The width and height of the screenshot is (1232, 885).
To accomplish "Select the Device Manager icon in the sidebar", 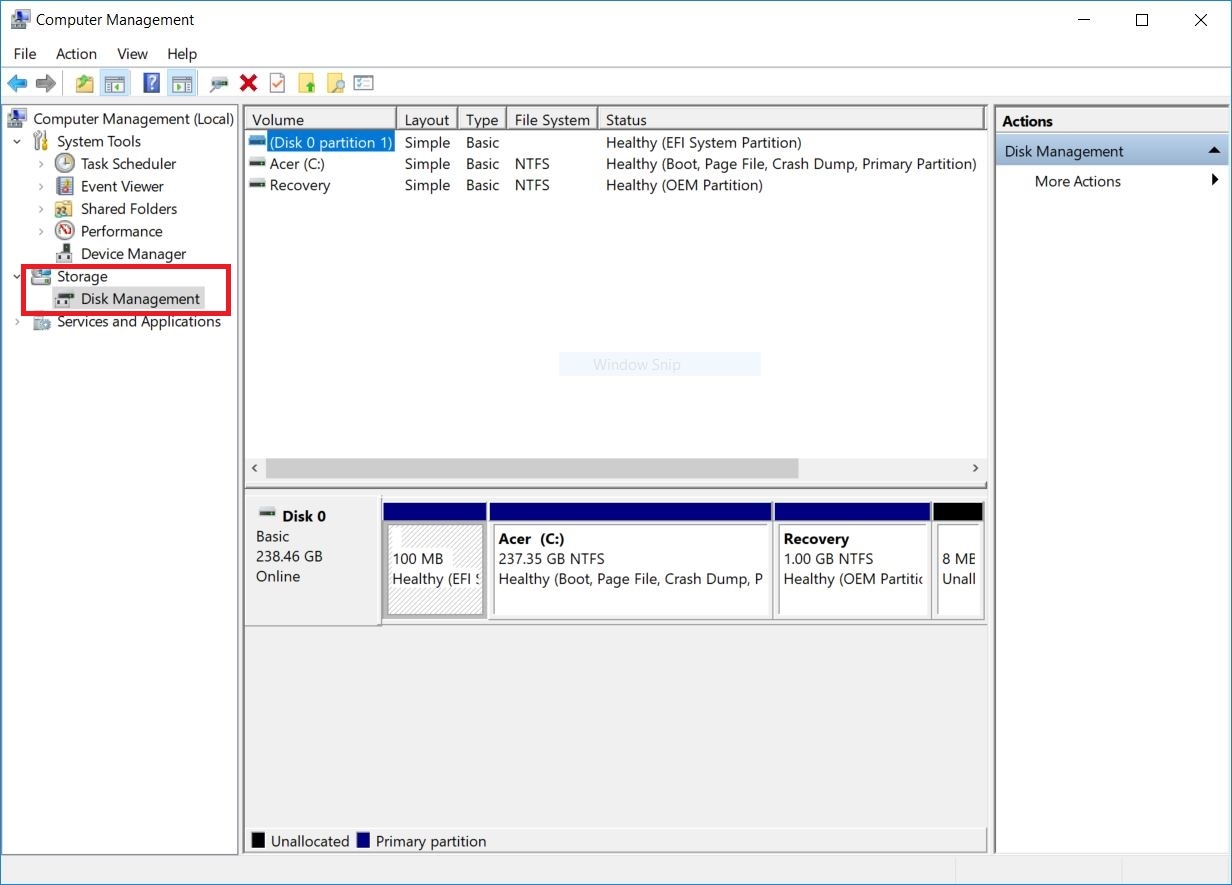I will [x=63, y=253].
